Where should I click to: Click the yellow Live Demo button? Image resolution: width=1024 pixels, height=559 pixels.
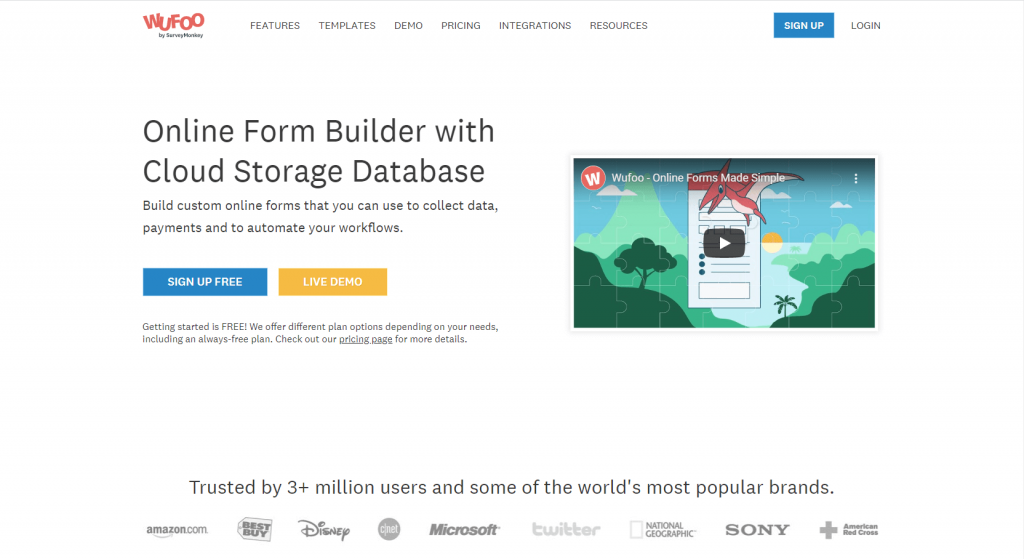[x=332, y=282]
